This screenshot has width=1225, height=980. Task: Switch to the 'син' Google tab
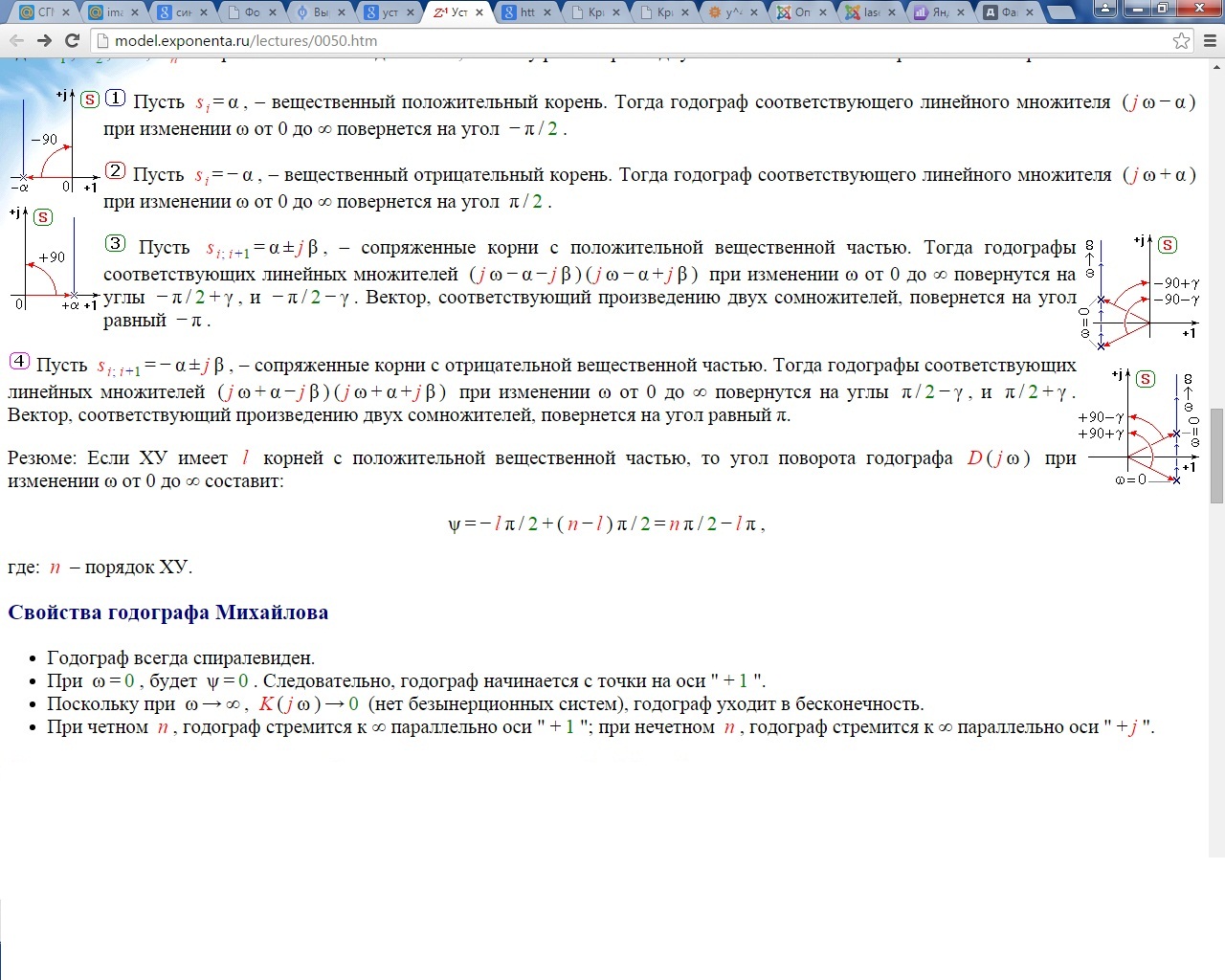[x=182, y=12]
